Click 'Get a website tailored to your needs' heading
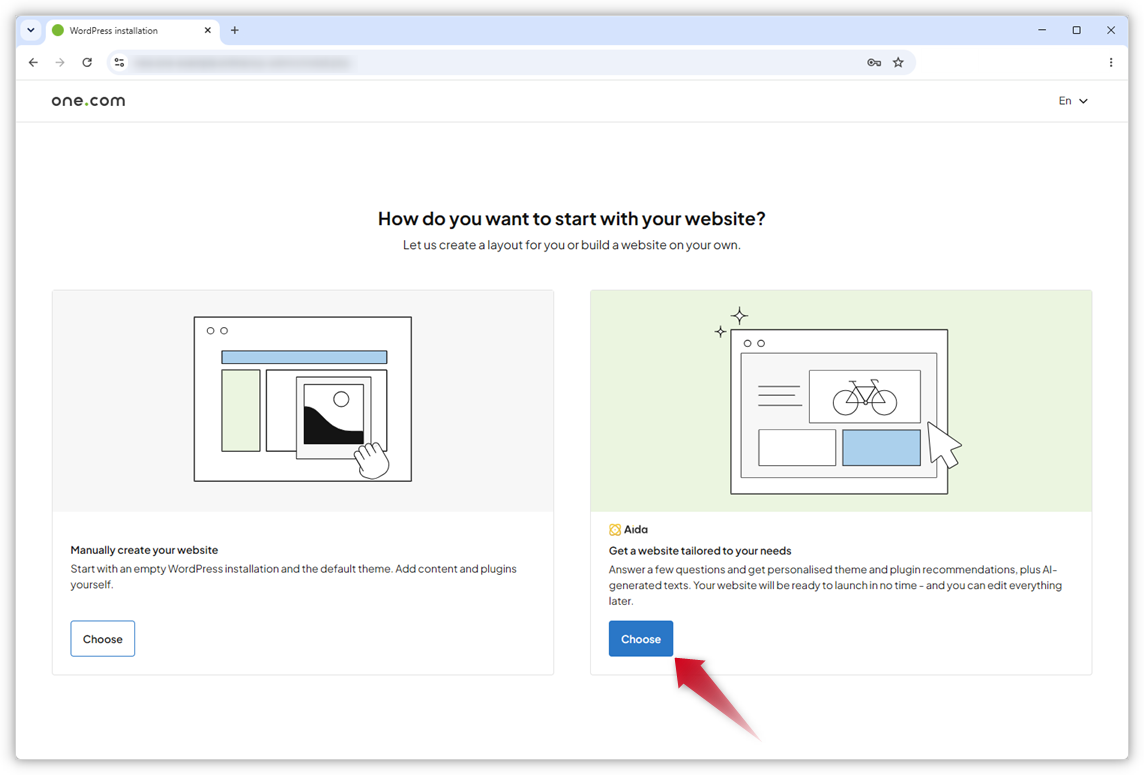The width and height of the screenshot is (1144, 775). [700, 551]
